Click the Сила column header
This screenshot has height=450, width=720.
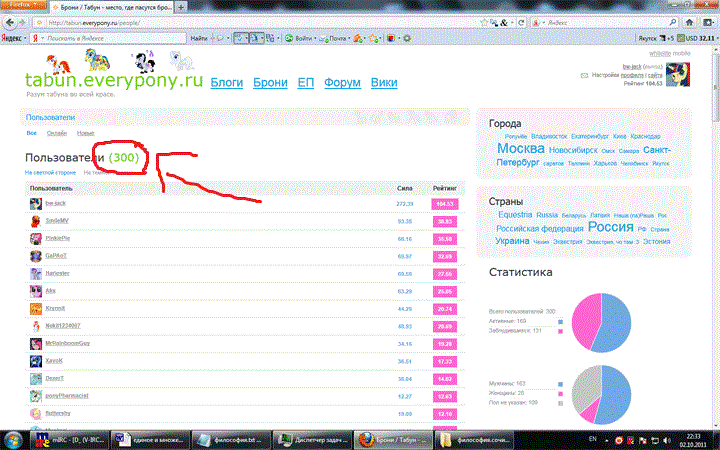point(405,188)
